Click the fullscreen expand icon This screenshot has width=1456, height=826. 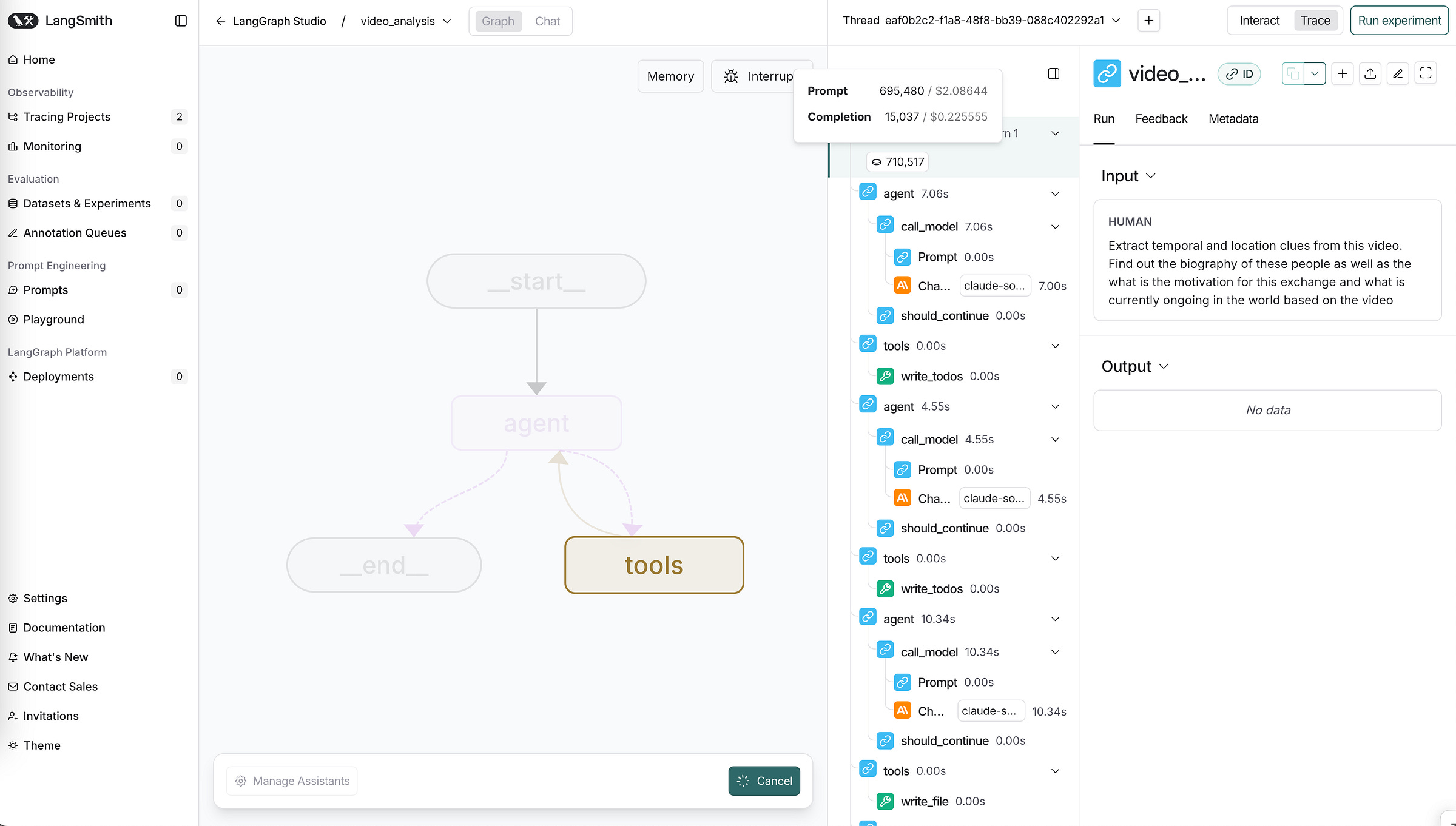(x=1426, y=73)
